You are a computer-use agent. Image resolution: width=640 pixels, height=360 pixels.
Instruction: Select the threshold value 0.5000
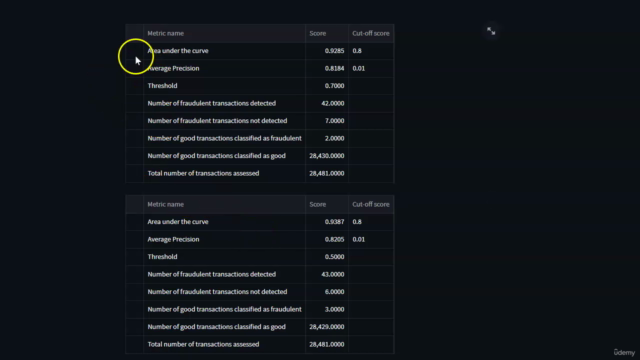pyautogui.click(x=334, y=257)
